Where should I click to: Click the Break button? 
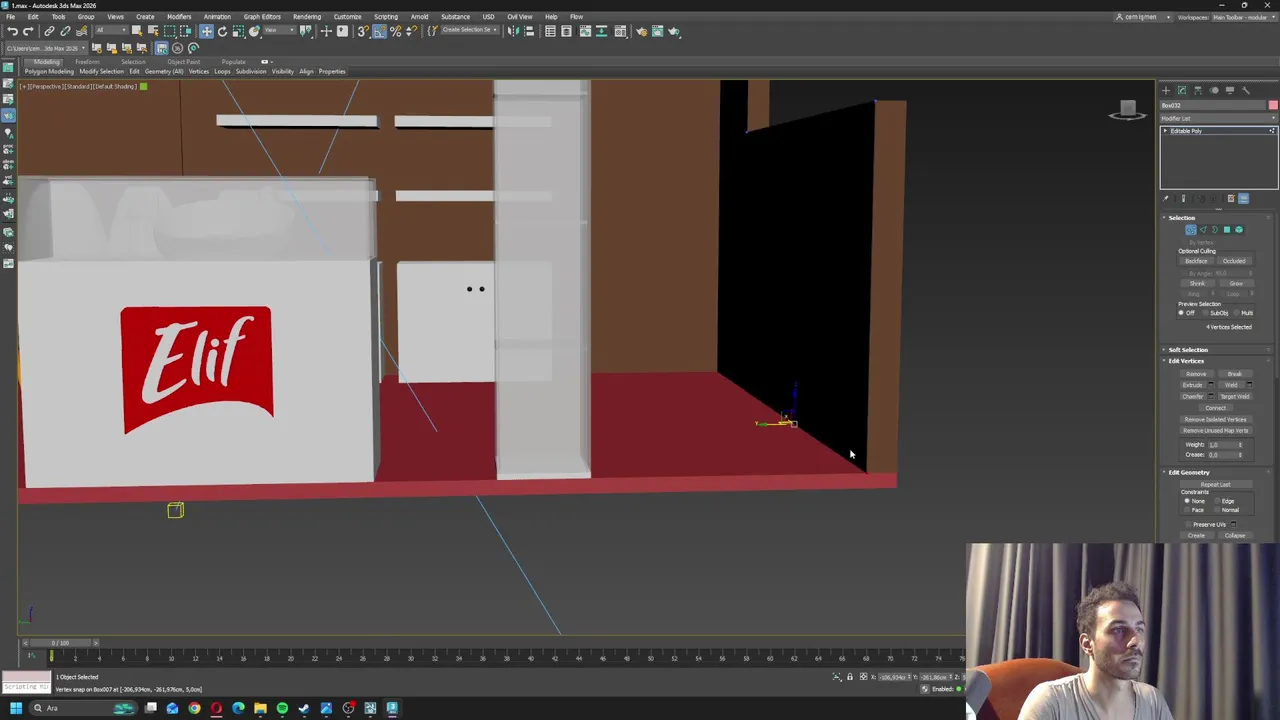(1234, 374)
